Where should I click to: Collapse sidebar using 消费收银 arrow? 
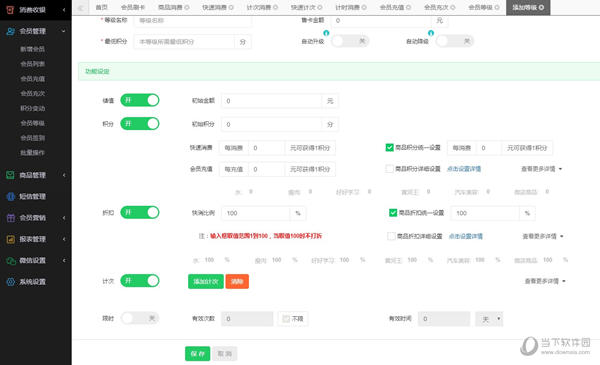tap(64, 10)
